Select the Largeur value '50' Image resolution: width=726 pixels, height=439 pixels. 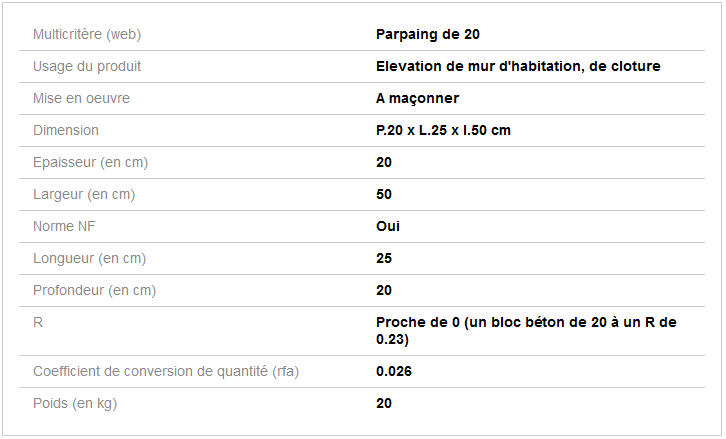click(384, 194)
